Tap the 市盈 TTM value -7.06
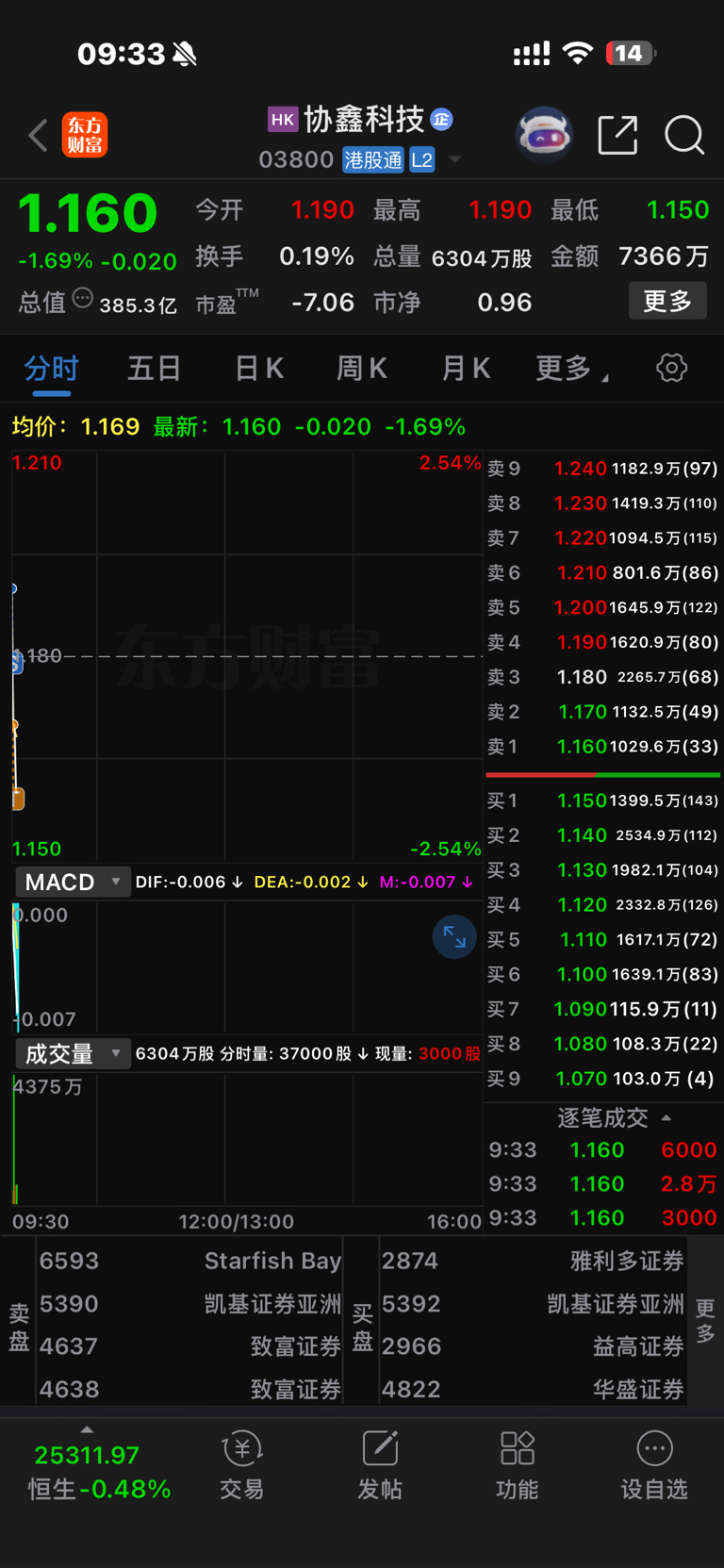Image resolution: width=724 pixels, height=1568 pixels. coord(323,302)
